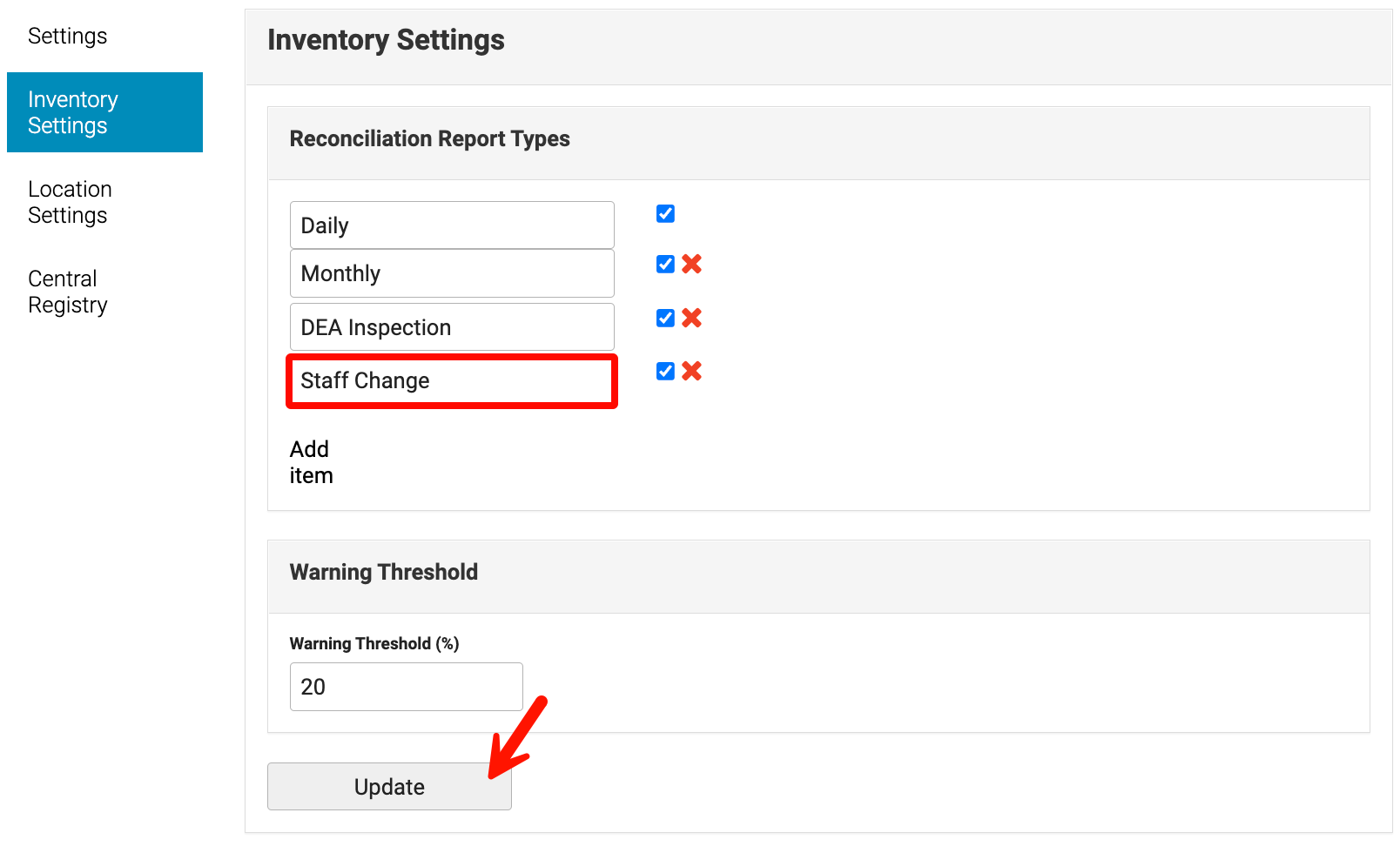Toggle the DEA Inspection checkbox
1400x853 pixels.
664,318
